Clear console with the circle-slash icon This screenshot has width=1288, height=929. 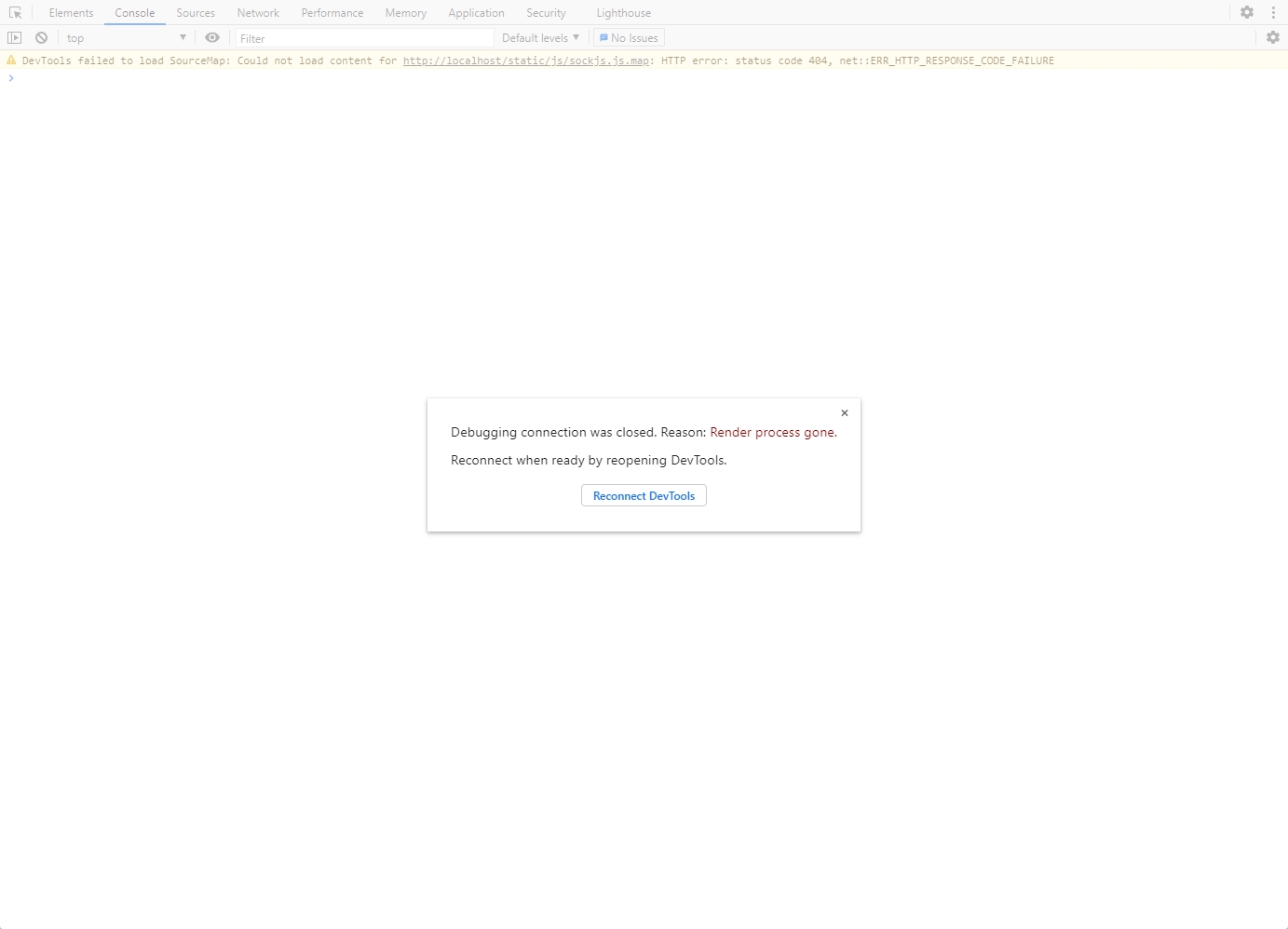pyautogui.click(x=41, y=38)
